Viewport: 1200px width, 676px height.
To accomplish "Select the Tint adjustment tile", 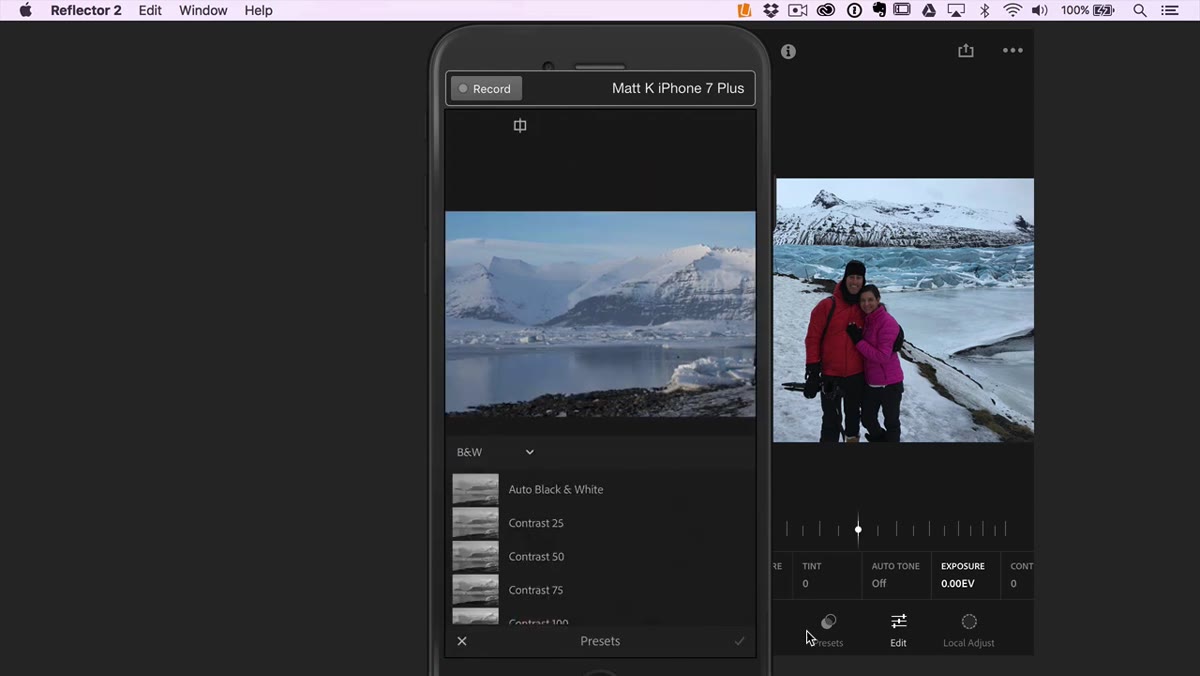I will (827, 575).
